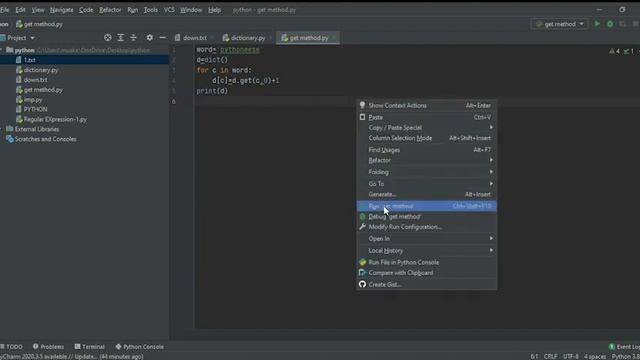640x360 pixels.
Task: Close the get method.py tab
Action: click(x=334, y=38)
